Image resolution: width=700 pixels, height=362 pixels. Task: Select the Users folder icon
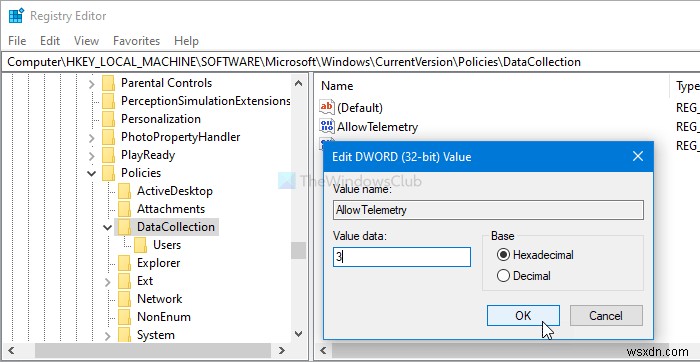click(x=141, y=245)
